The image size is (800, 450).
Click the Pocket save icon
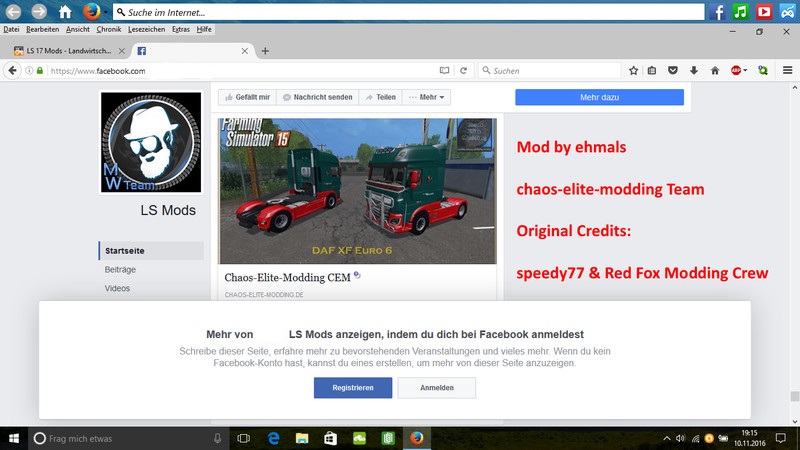(x=673, y=70)
